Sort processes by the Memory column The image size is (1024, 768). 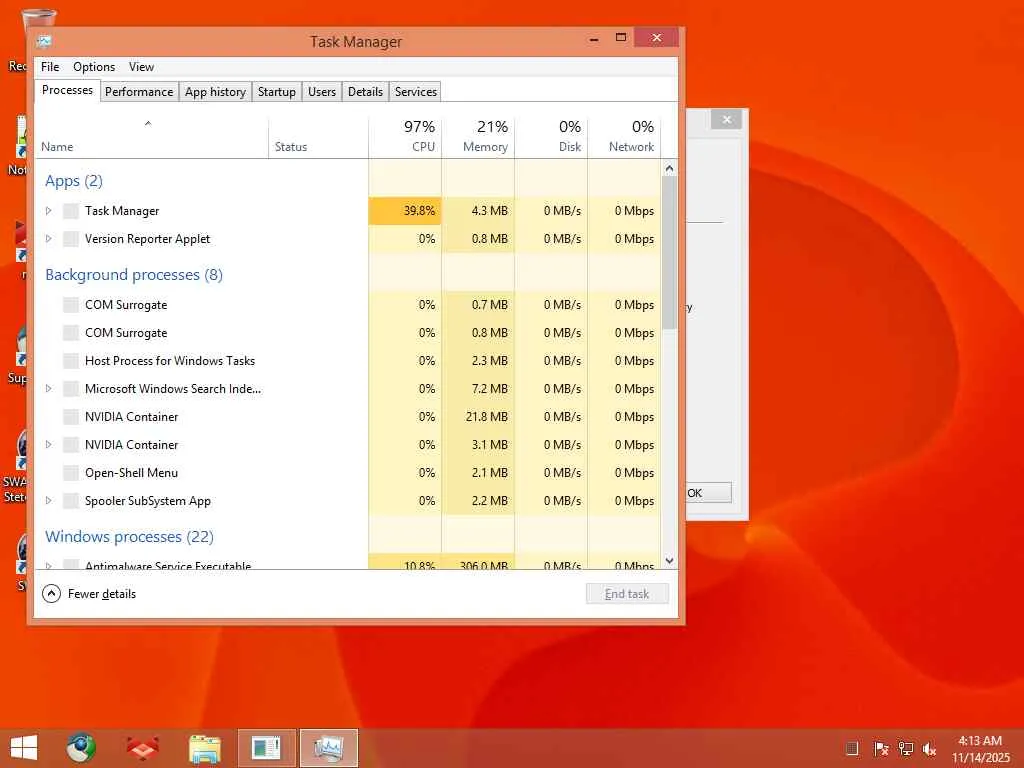pos(478,136)
